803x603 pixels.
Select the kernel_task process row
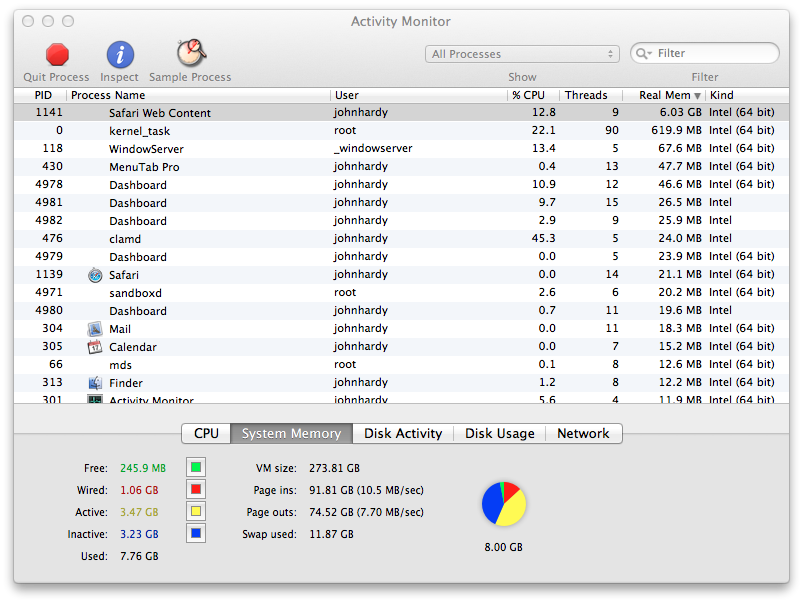(402, 131)
